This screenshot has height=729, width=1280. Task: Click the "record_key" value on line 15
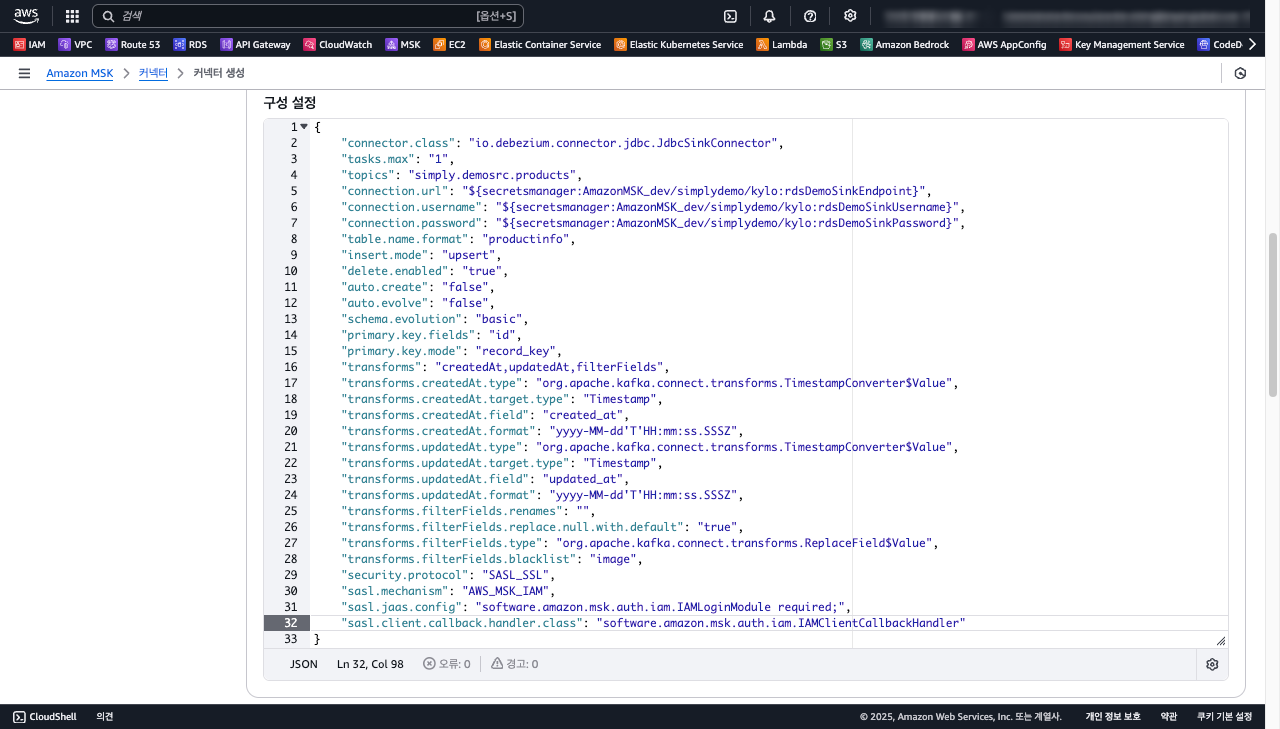(515, 351)
